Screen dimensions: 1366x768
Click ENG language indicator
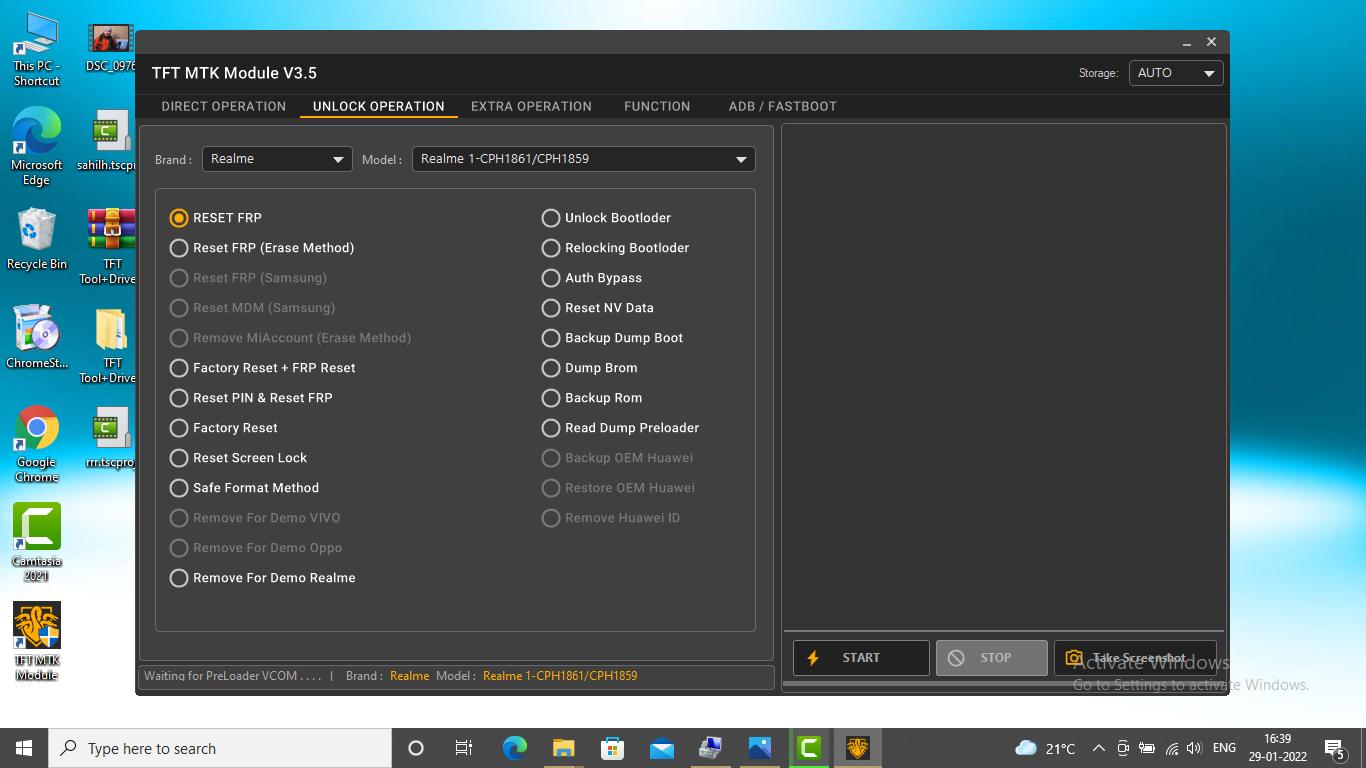point(1224,748)
